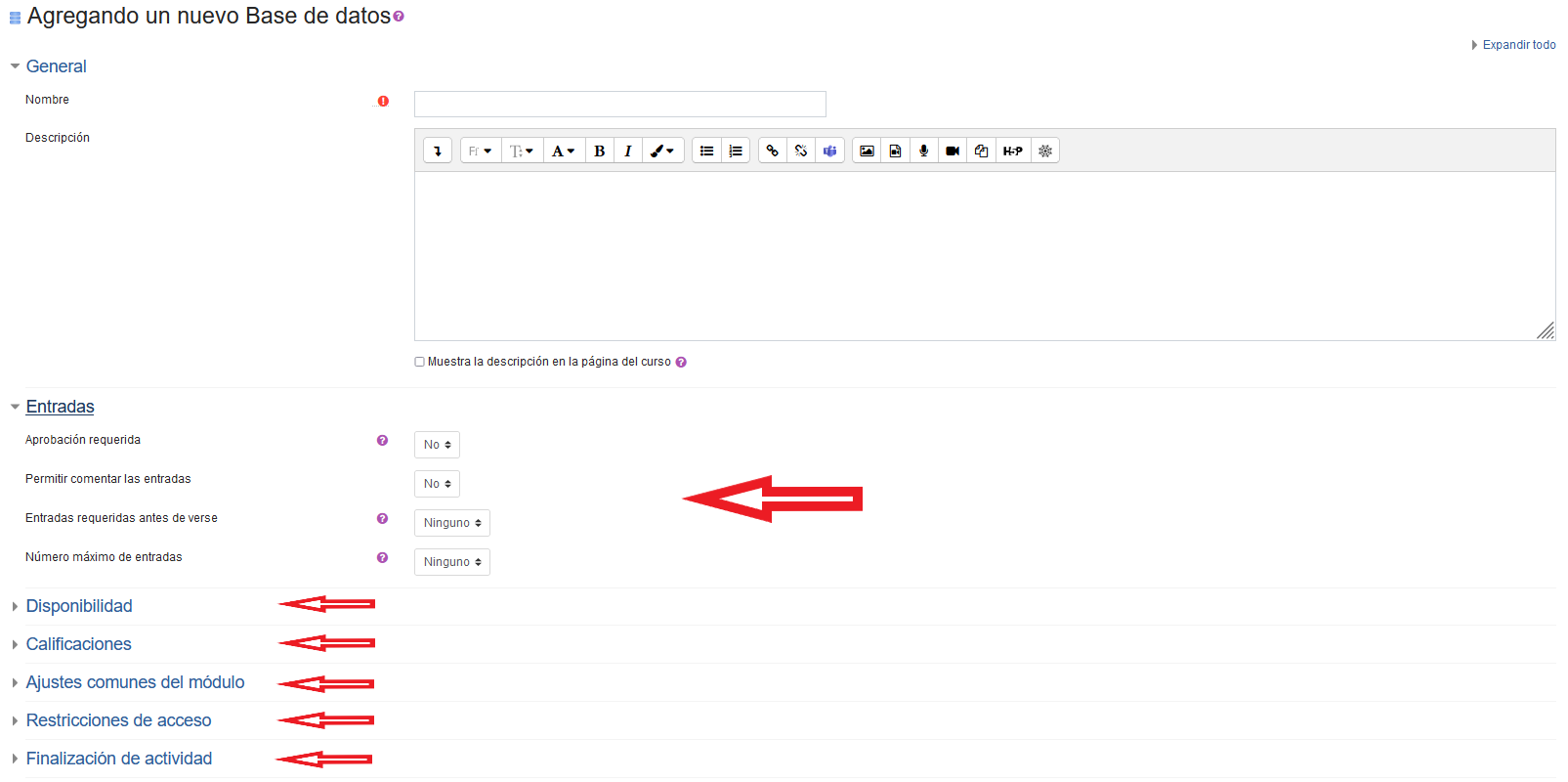The height and width of the screenshot is (782, 1568).
Task: Apply italic formatting in editor toolbar
Action: [x=628, y=151]
